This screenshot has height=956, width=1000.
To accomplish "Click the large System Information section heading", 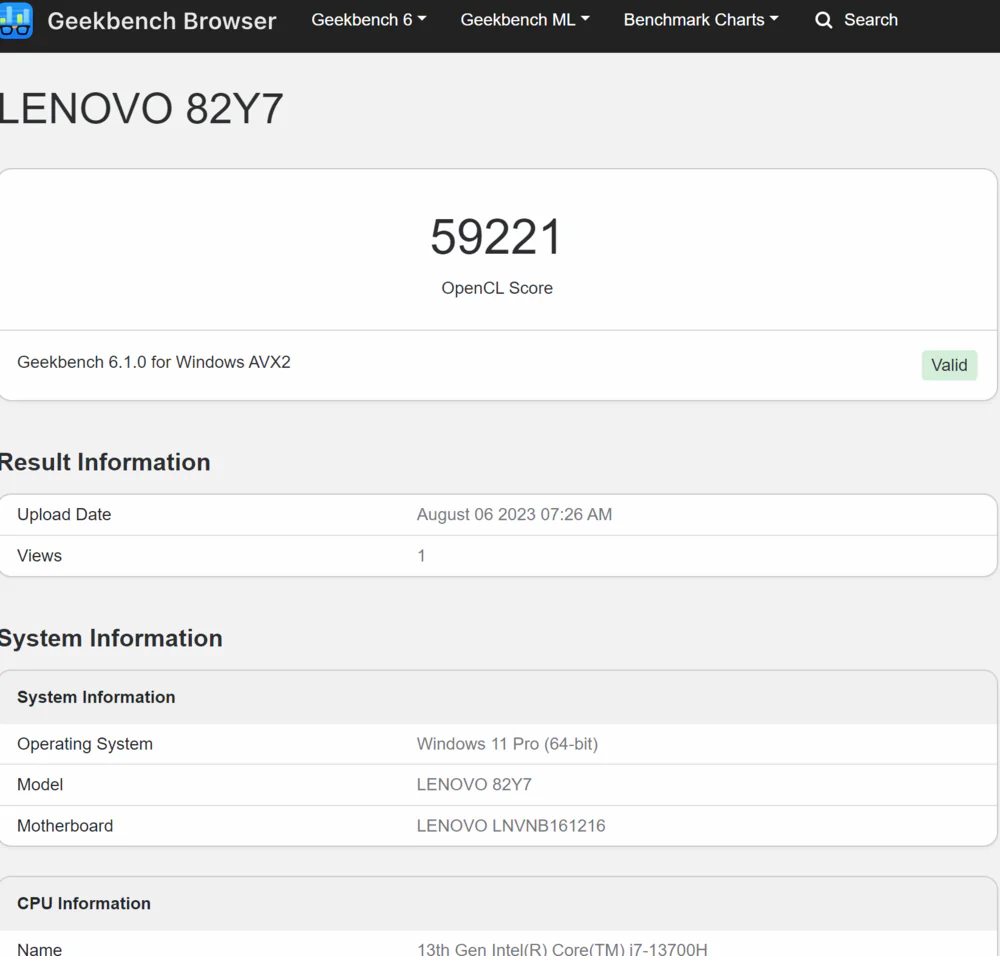I will [x=111, y=638].
